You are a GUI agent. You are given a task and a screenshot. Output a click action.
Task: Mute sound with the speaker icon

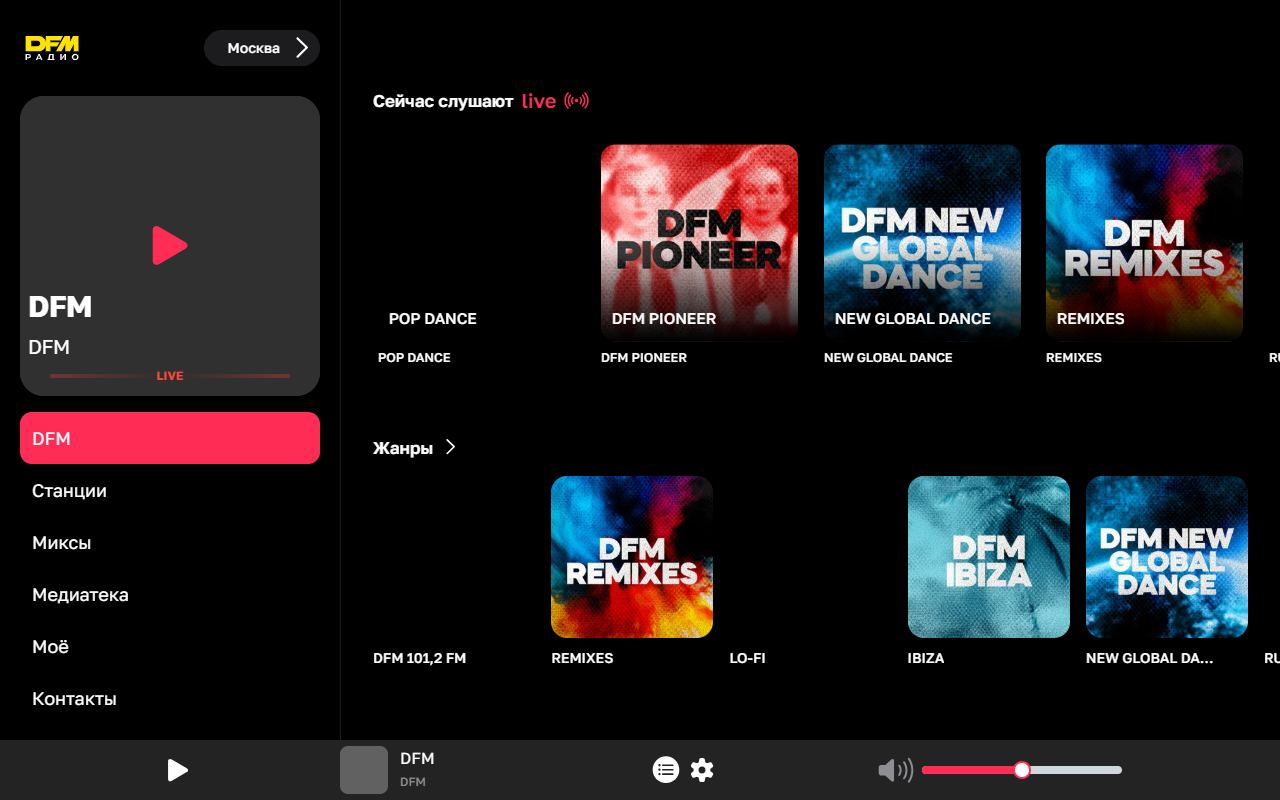point(895,770)
